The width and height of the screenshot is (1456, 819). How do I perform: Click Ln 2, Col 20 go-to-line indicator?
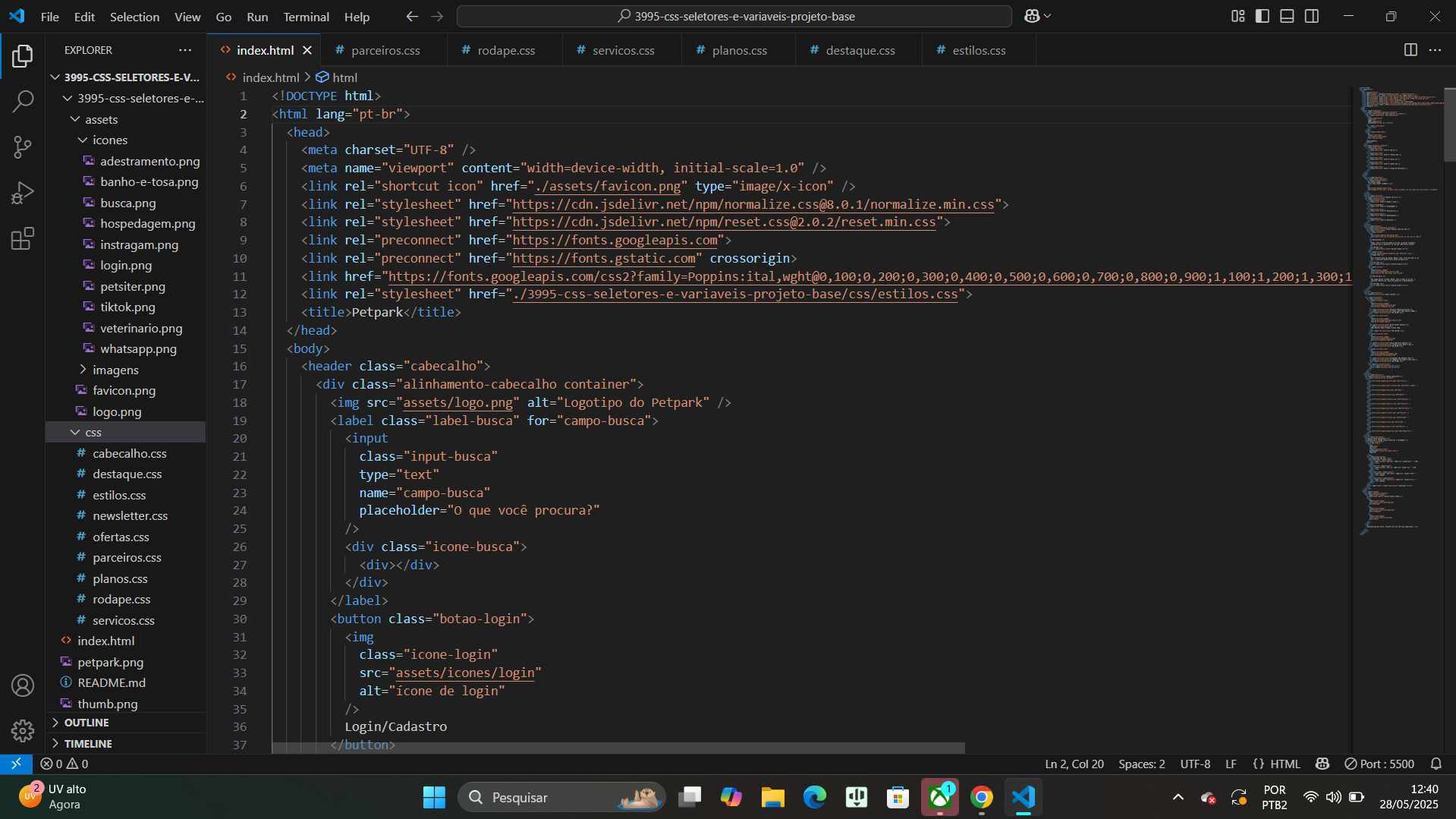(x=1074, y=764)
